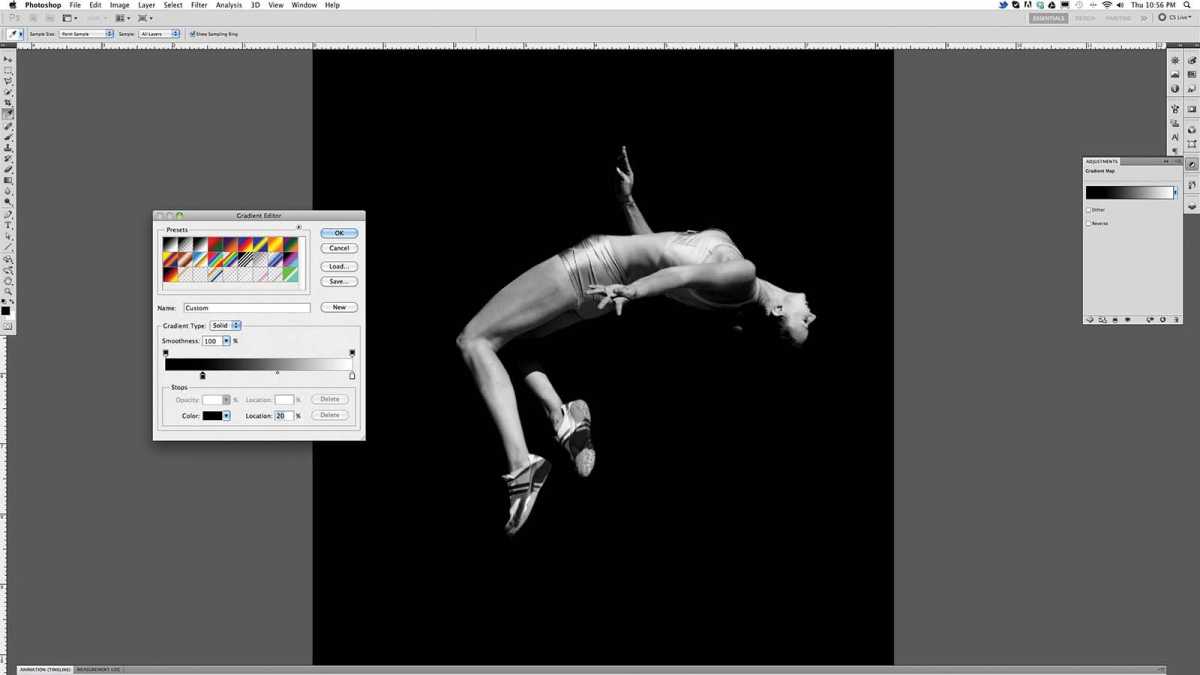Viewport: 1200px width, 675px height.
Task: Open the Window menu
Action: [304, 5]
